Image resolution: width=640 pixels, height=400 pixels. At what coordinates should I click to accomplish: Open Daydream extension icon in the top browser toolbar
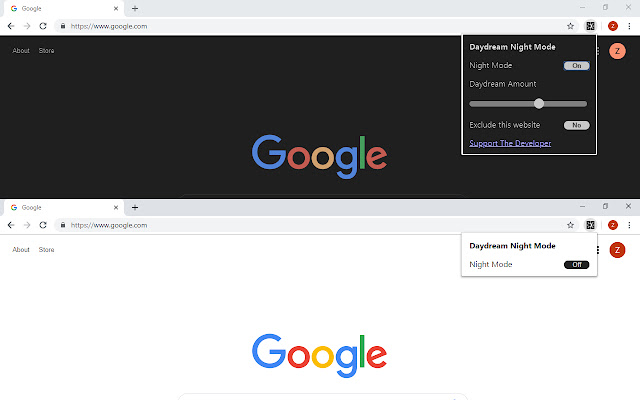(x=590, y=26)
